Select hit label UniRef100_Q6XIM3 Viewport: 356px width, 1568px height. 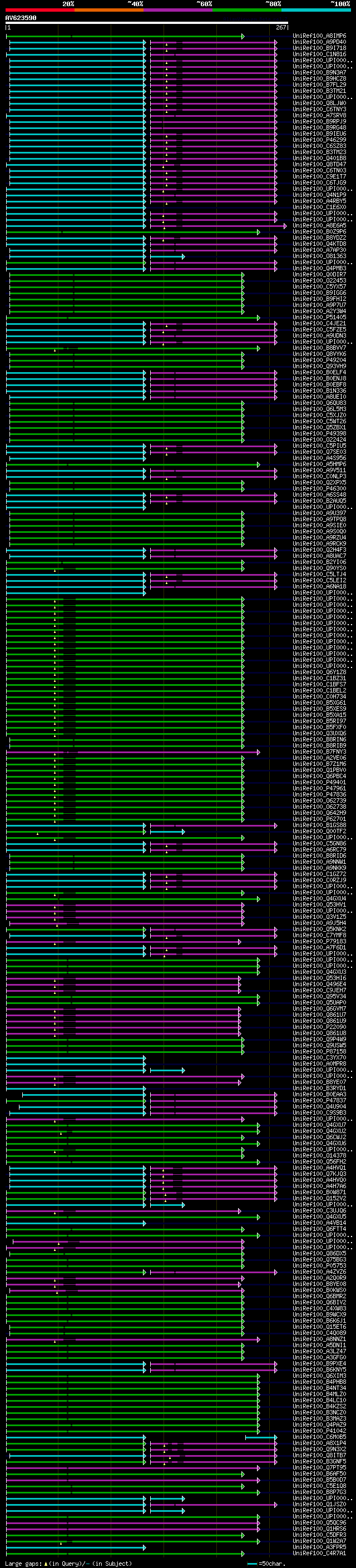319,1376
